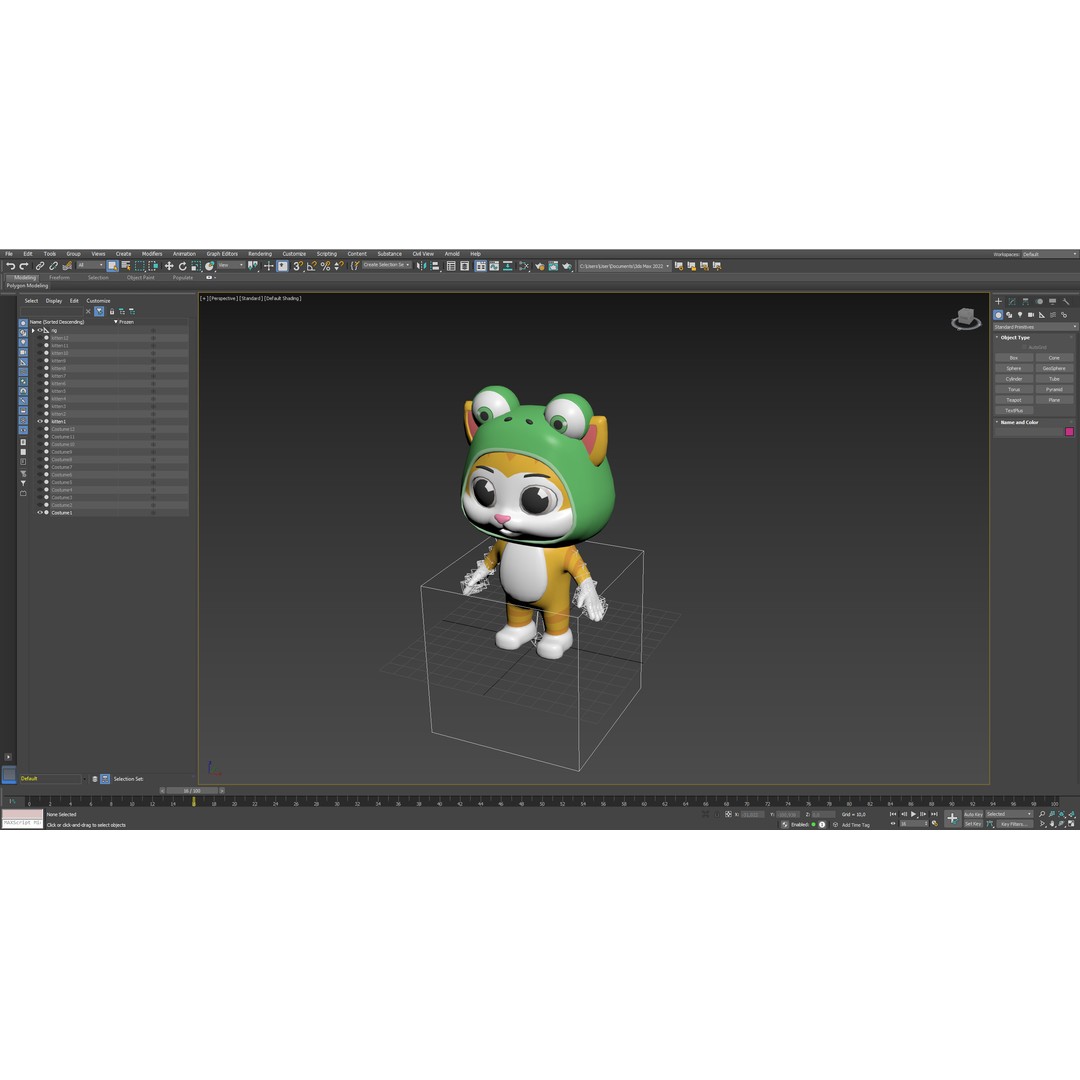Switch to the Utilities command panel
Image resolution: width=1080 pixels, height=1080 pixels.
click(x=1066, y=301)
